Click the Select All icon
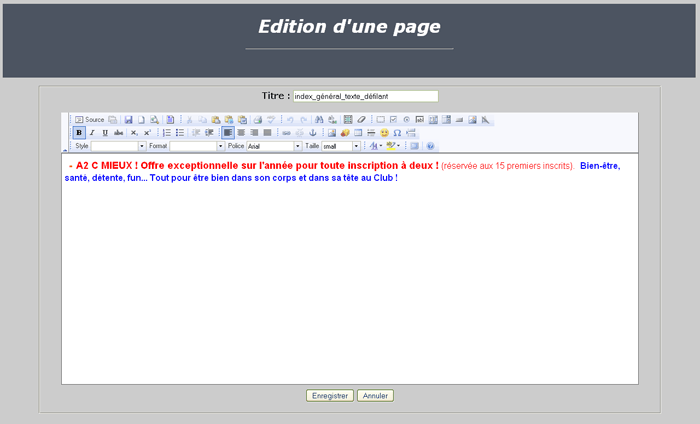 (x=348, y=120)
